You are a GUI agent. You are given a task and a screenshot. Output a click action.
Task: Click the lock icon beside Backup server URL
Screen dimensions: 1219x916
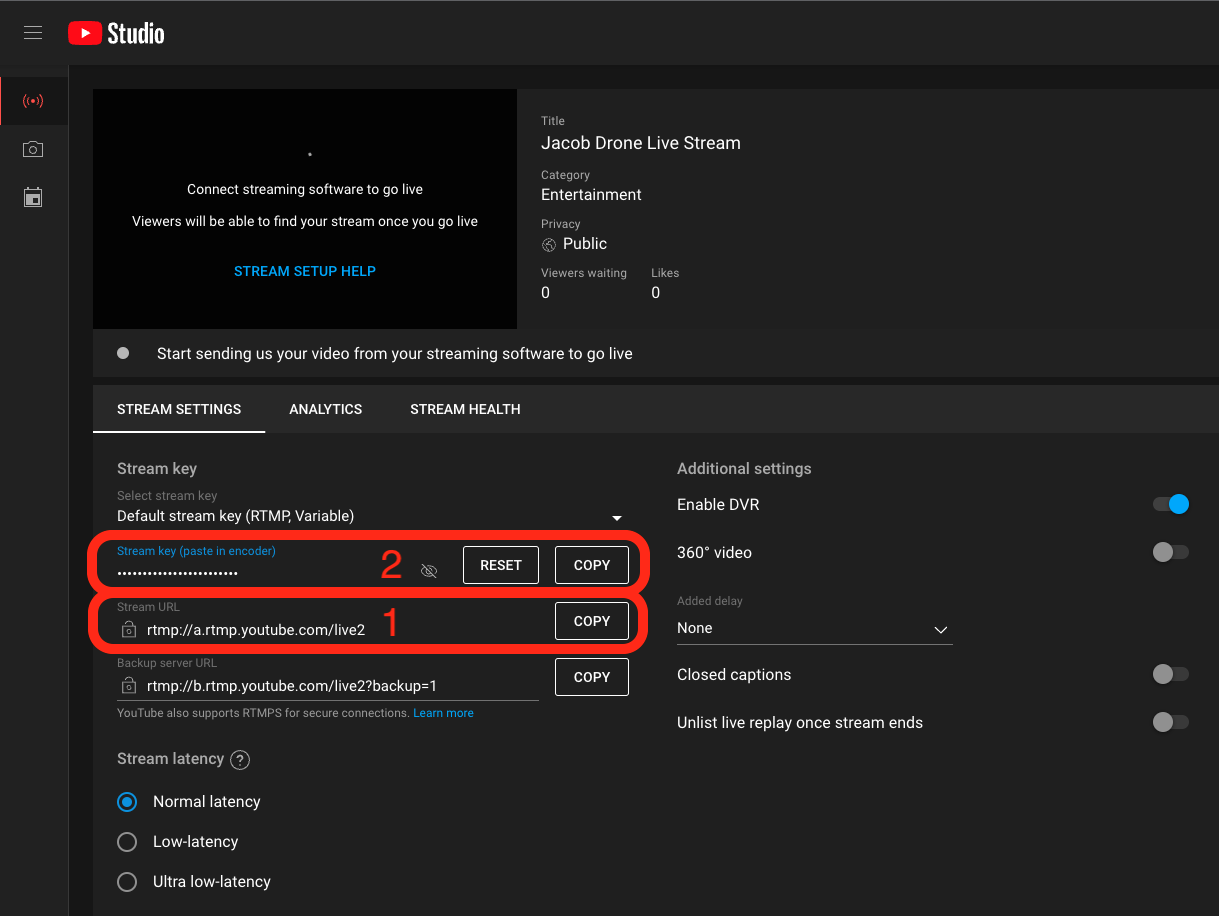[128, 686]
